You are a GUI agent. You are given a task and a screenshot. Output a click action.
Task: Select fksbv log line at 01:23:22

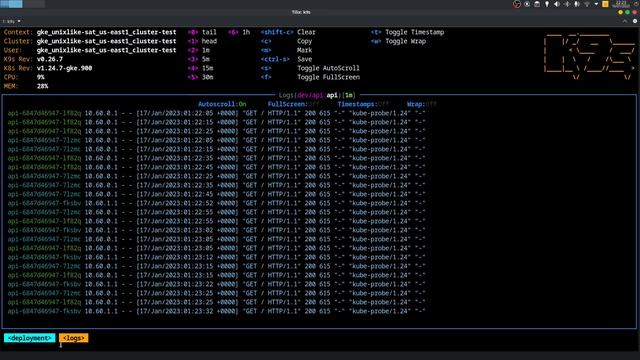point(216,284)
